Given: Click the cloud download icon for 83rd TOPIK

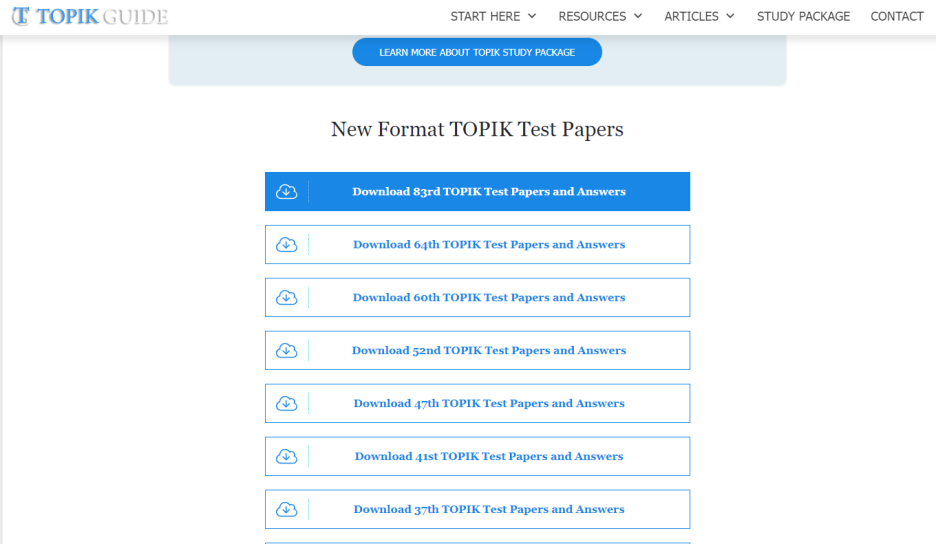Looking at the screenshot, I should [x=287, y=192].
